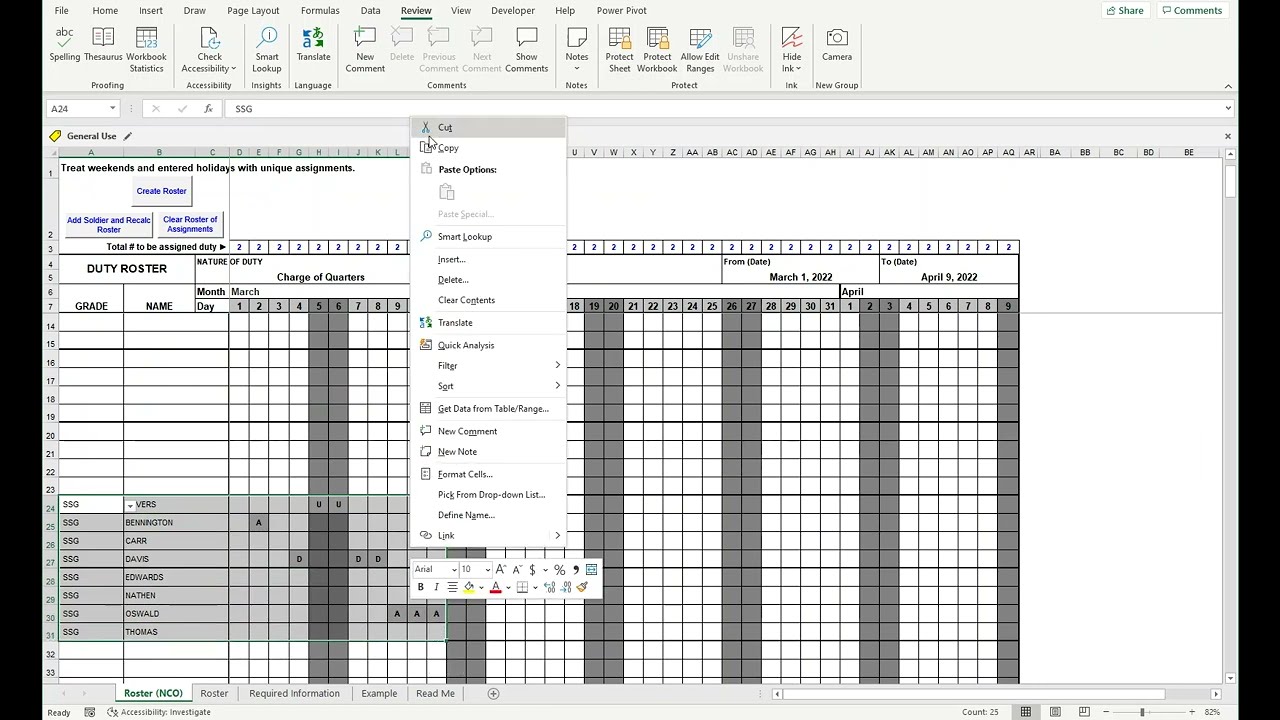
Task: Open the fill color dropdown arrow
Action: (x=481, y=588)
